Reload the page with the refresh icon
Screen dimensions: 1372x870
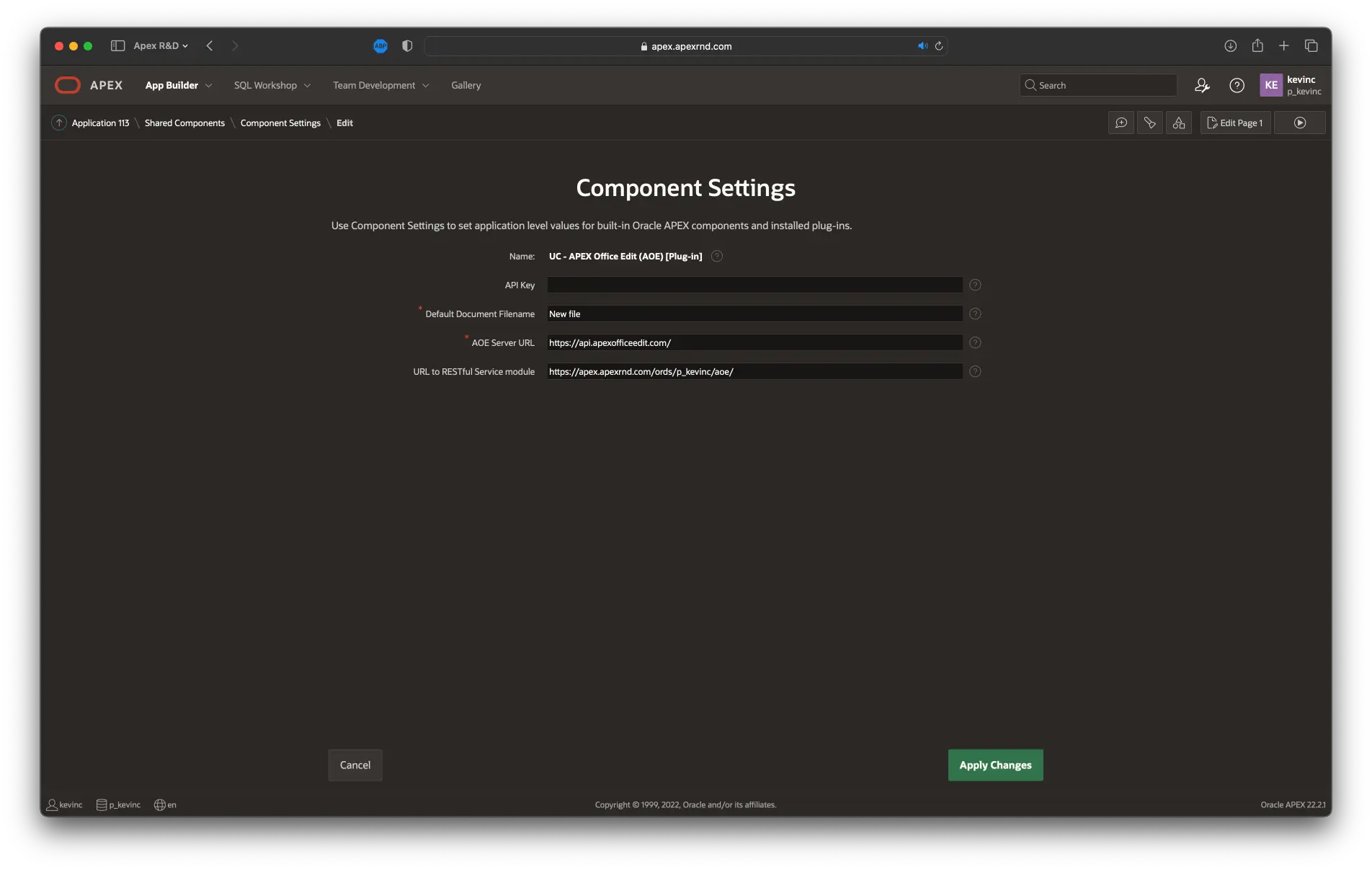pyautogui.click(x=939, y=46)
